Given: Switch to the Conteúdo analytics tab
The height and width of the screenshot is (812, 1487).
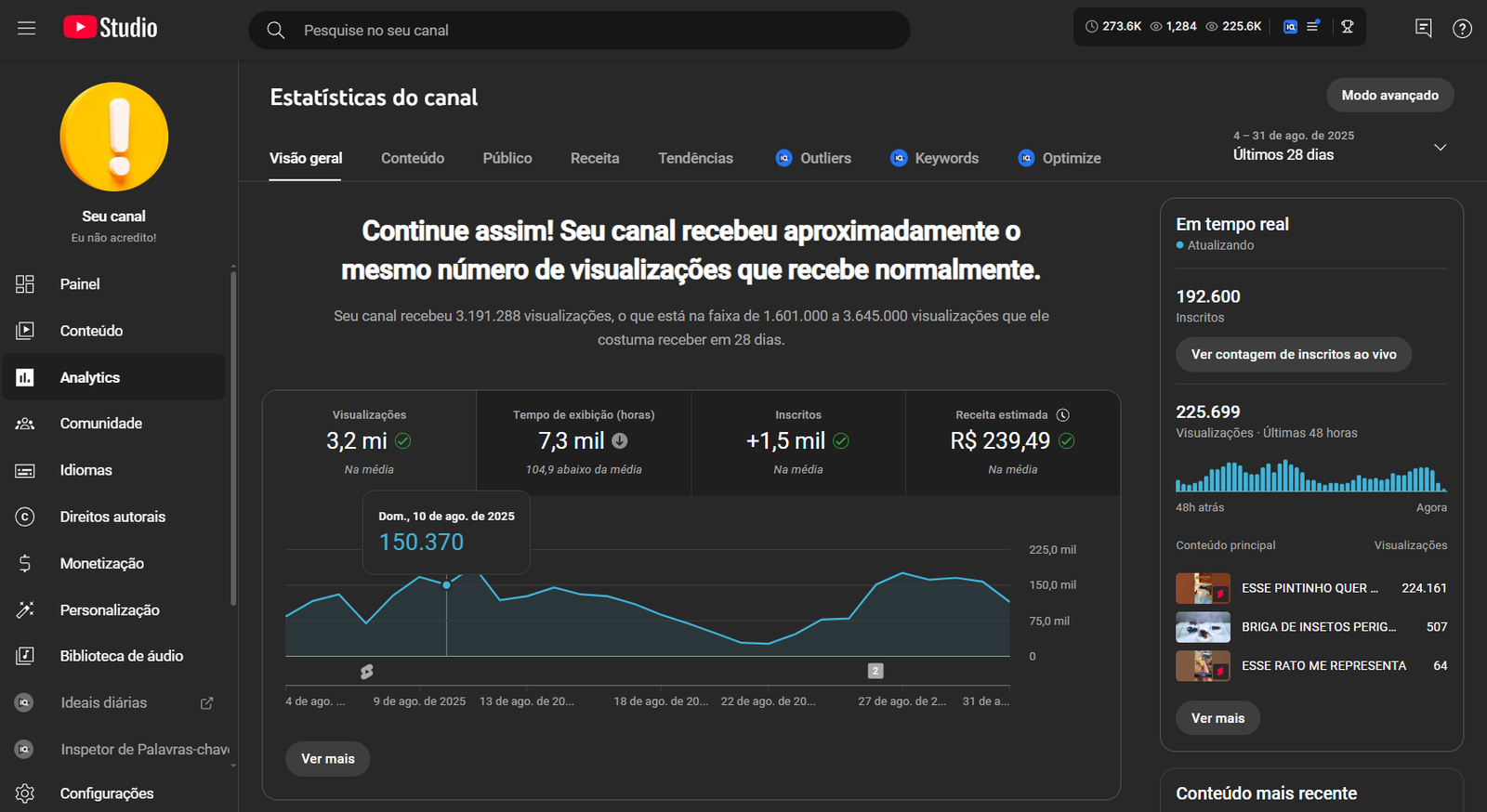Looking at the screenshot, I should click(x=413, y=158).
